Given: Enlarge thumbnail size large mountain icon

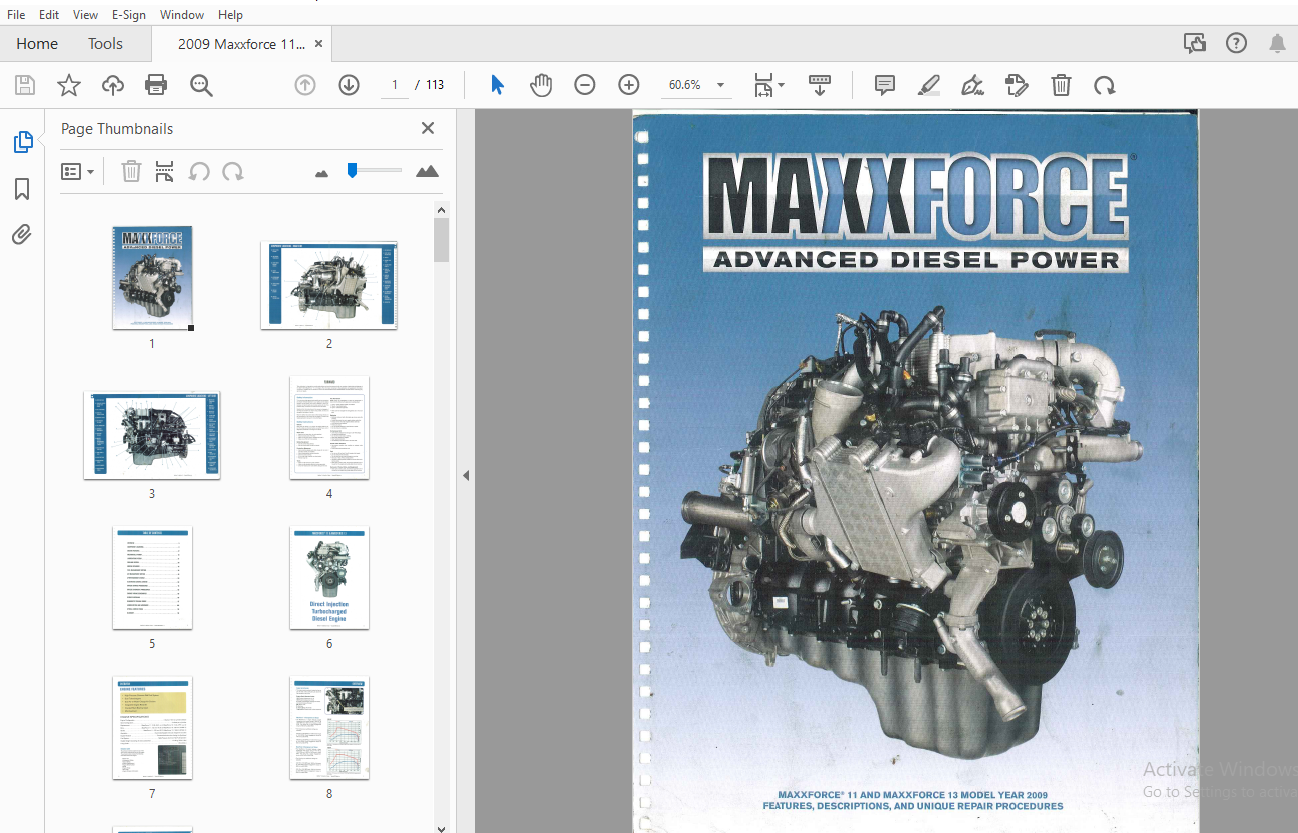Looking at the screenshot, I should point(427,171).
